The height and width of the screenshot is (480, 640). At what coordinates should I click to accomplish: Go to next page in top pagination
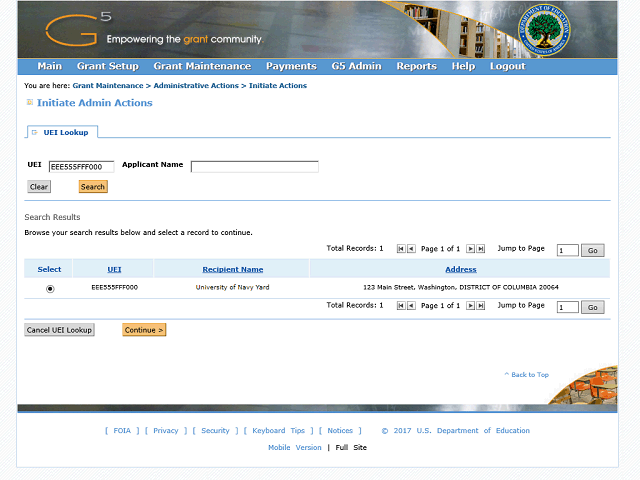pyautogui.click(x=470, y=249)
